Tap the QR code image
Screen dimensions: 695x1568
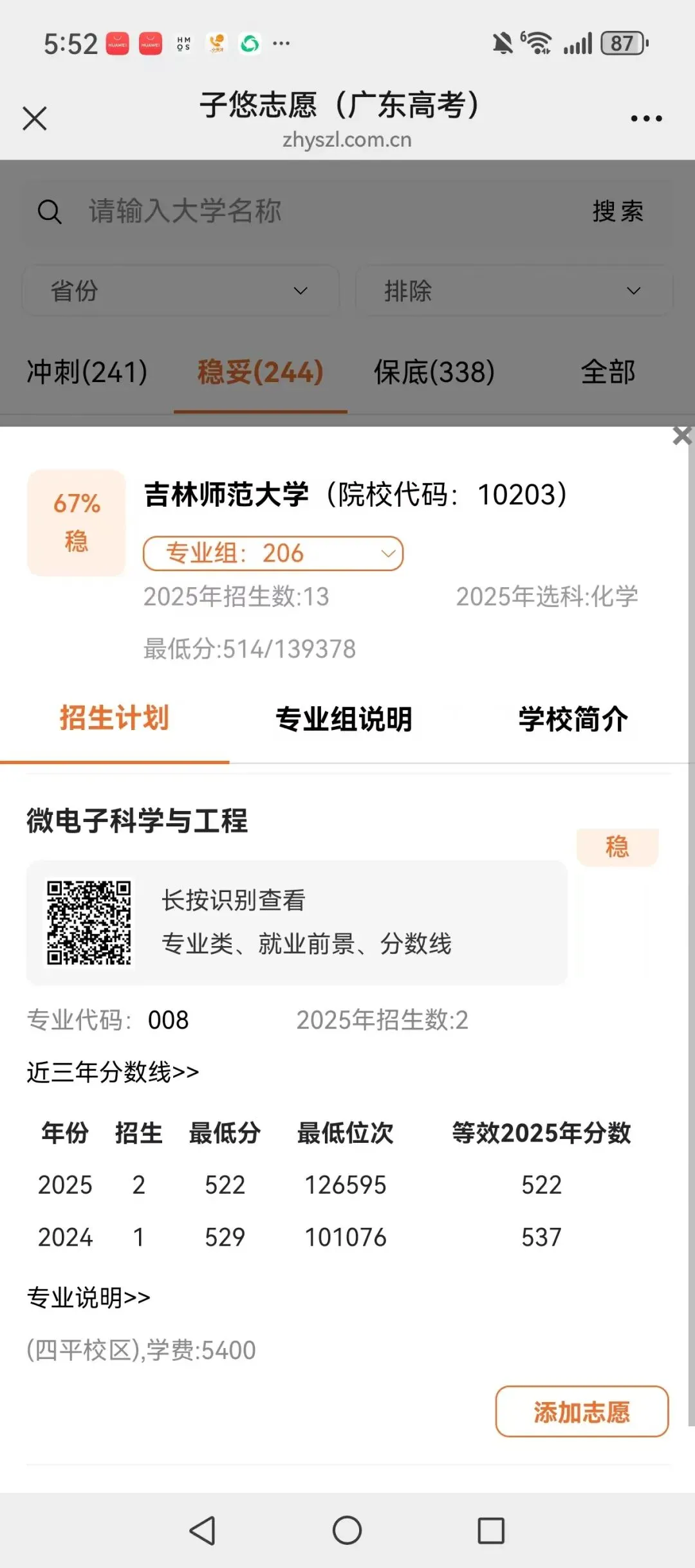(89, 922)
